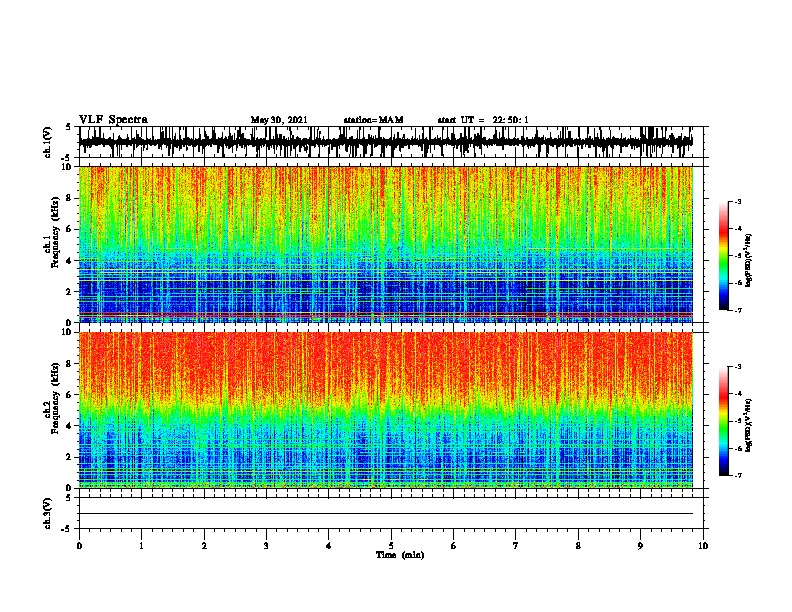
Task: Click the "ch.3(V)" axis label
Action: pos(48,513)
